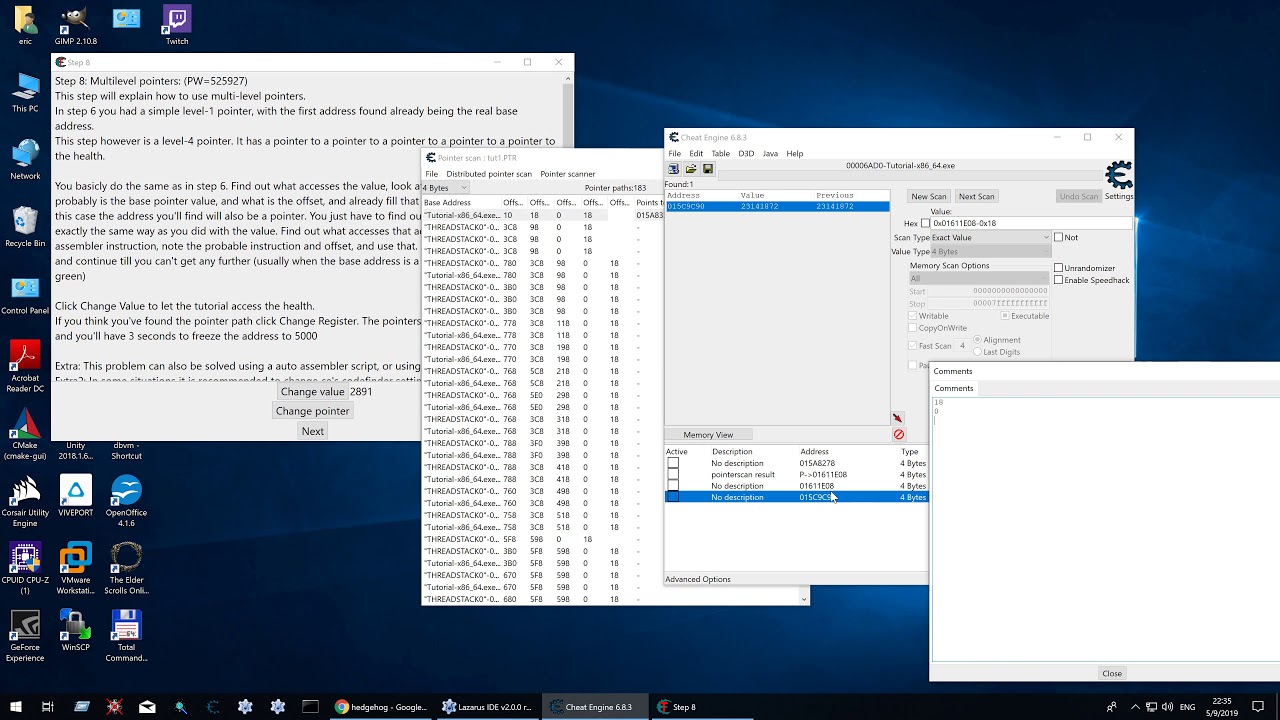Open Recycle Bin on desktop

(25, 227)
